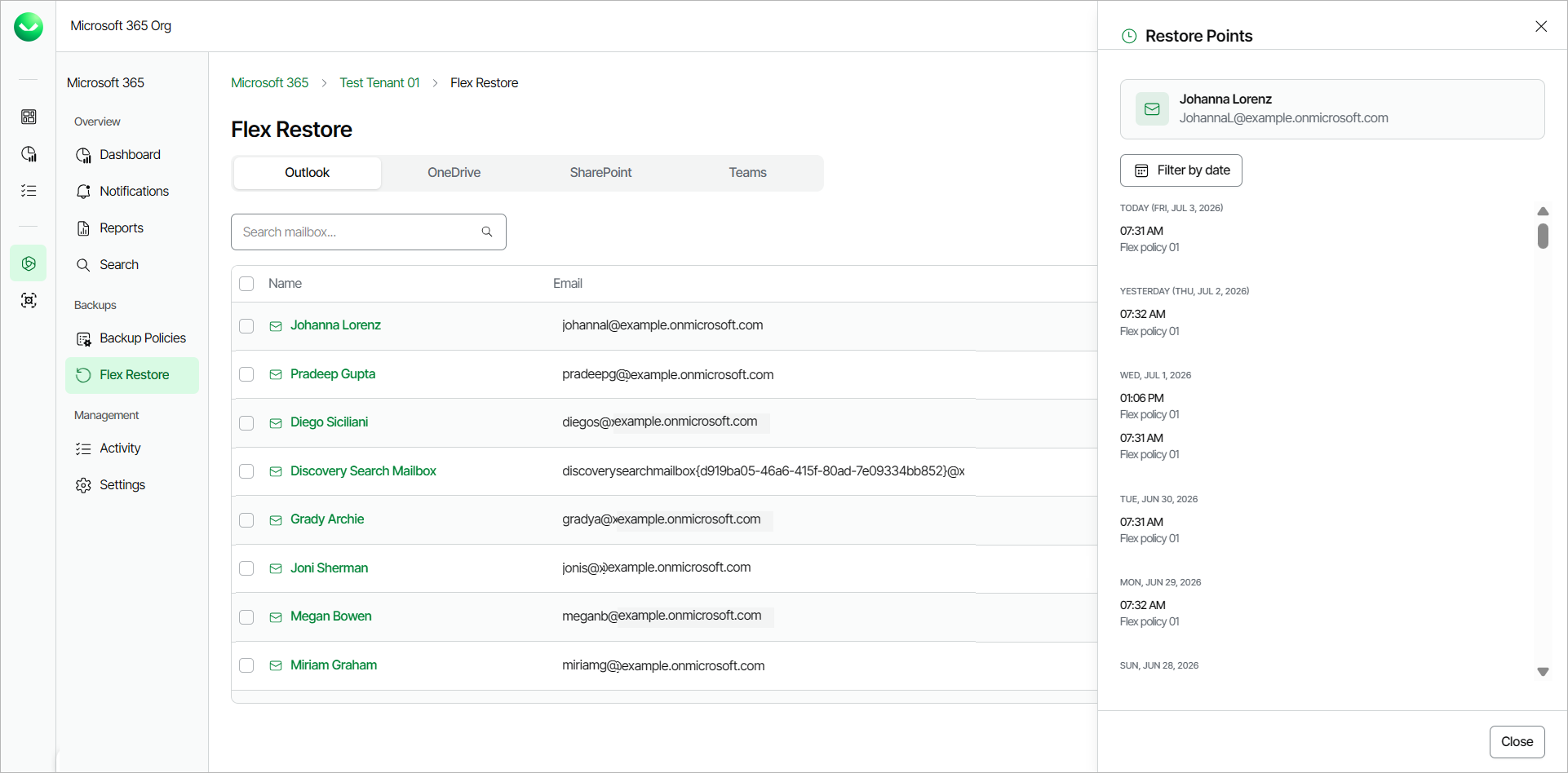Image resolution: width=1568 pixels, height=773 pixels.
Task: Select the highlighted Microsoft 365 rail icon
Action: pos(29,263)
